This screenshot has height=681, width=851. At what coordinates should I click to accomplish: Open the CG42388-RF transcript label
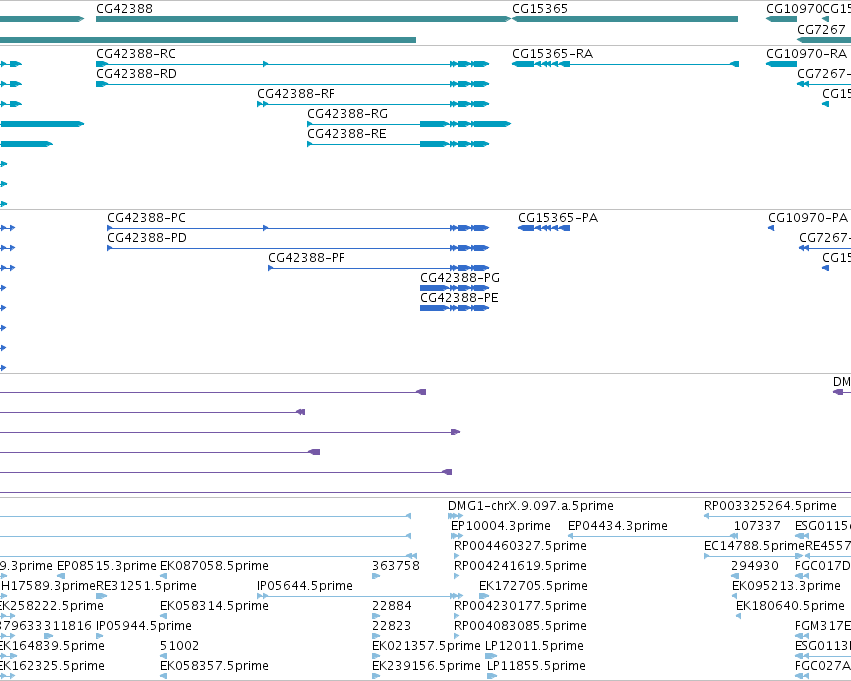[296, 94]
